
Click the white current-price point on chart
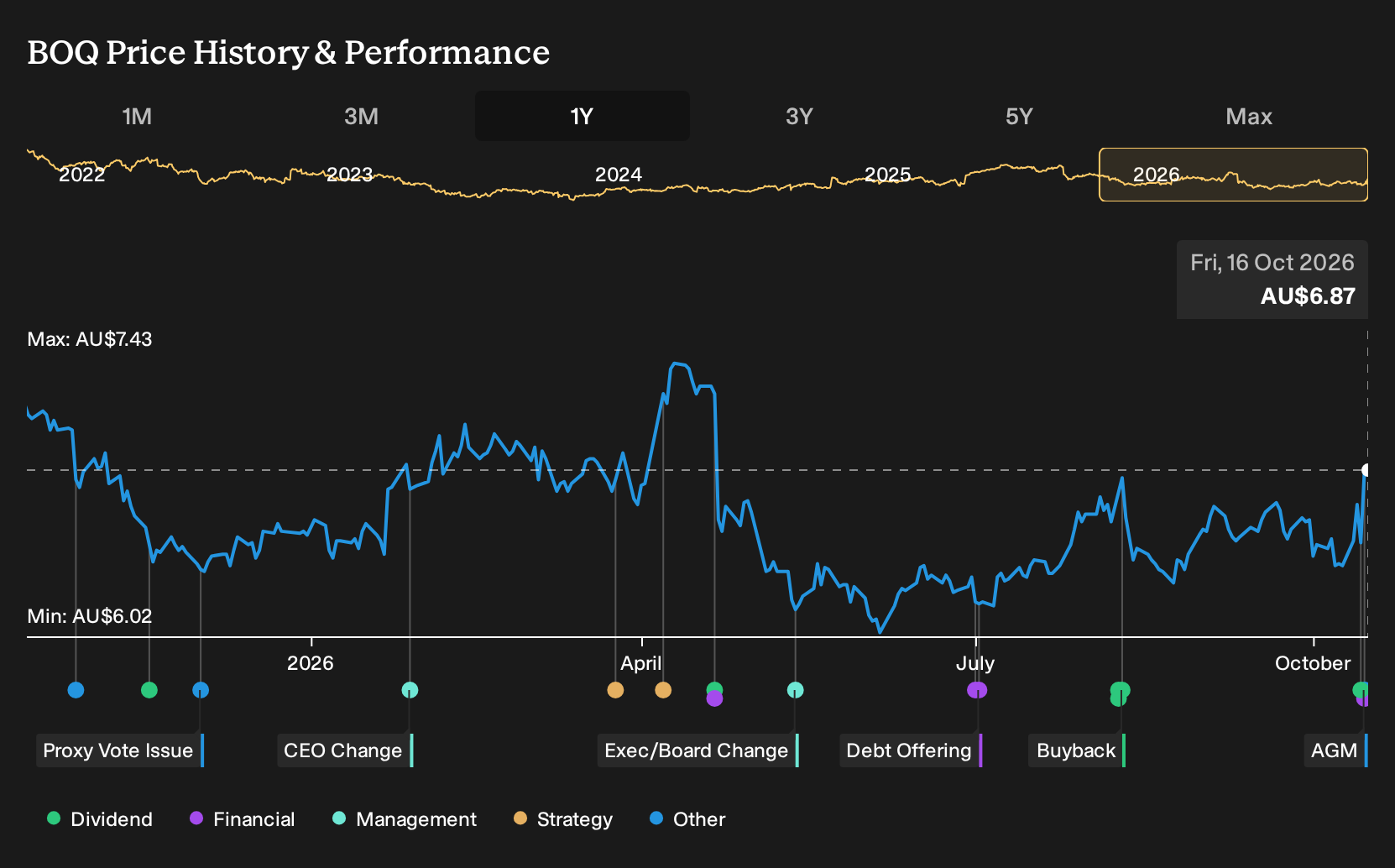1366,470
